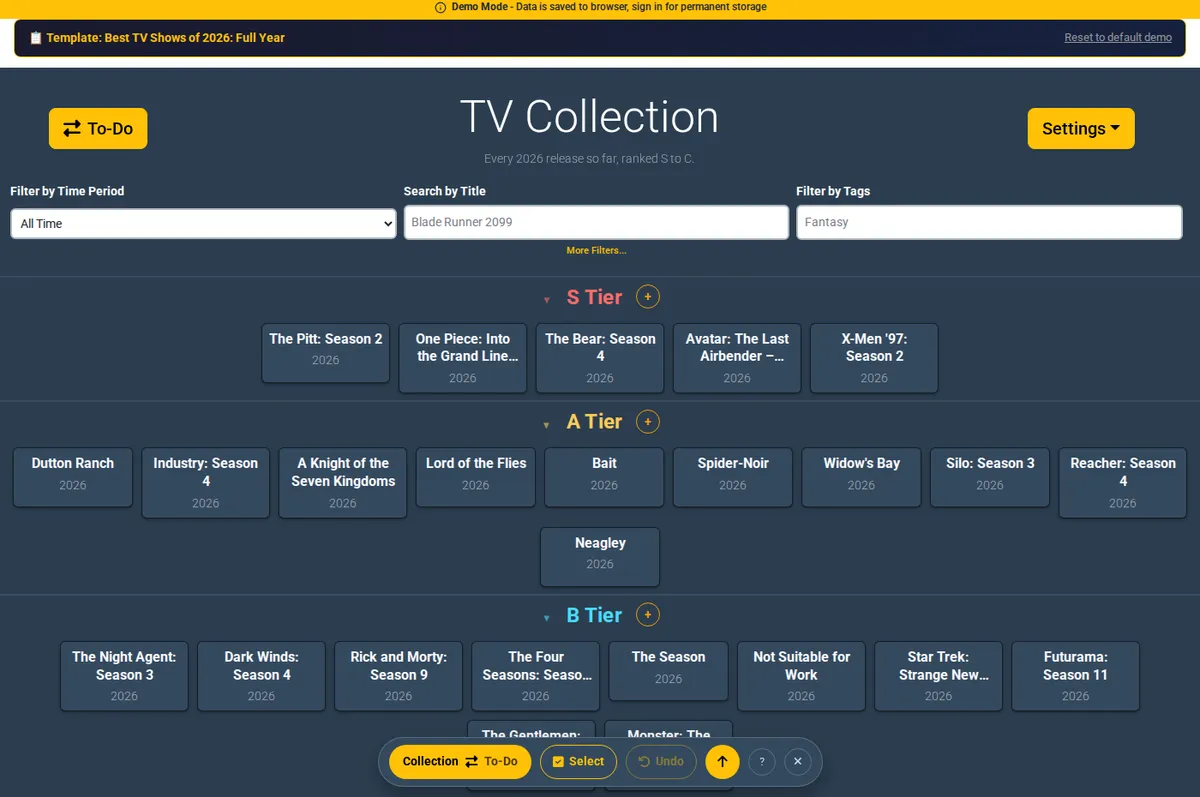This screenshot has width=1200, height=797.
Task: Open The Pitt: Season 2 card
Action: [x=326, y=352]
